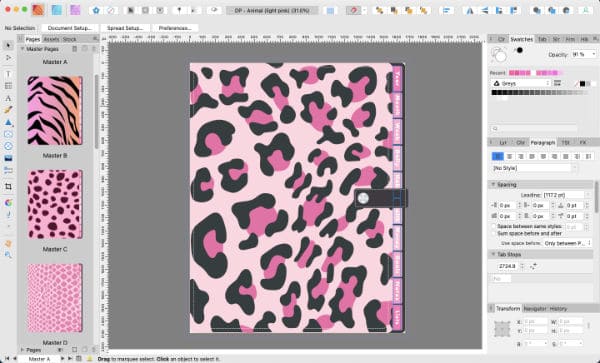The height and width of the screenshot is (363, 600).
Task: Click the first recent pink swatch
Action: [512, 73]
